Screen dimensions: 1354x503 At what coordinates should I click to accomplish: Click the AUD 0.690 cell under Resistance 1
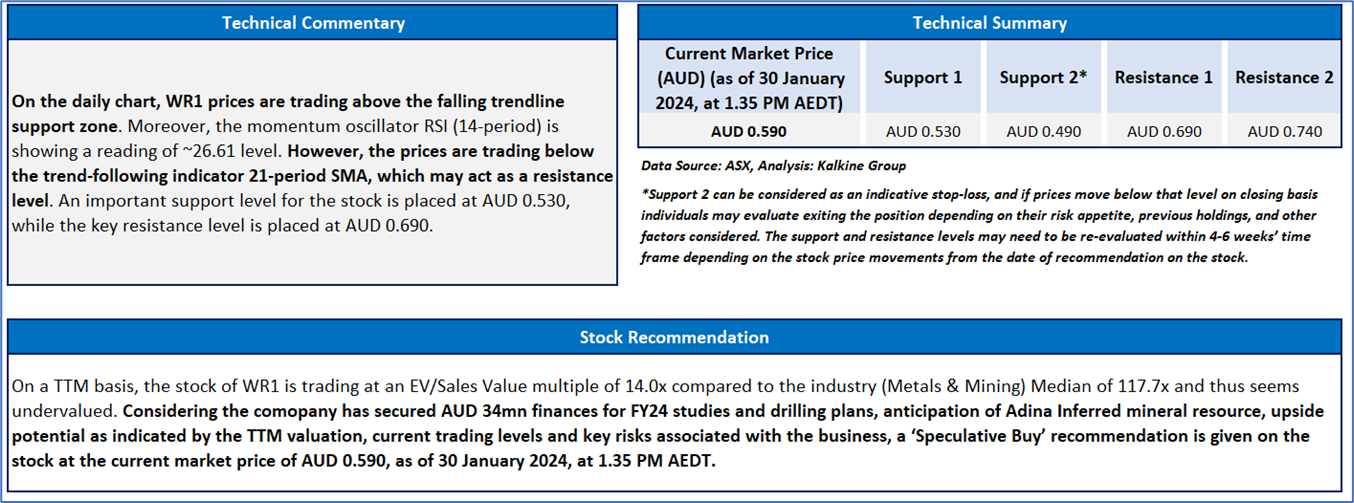[x=1163, y=131]
